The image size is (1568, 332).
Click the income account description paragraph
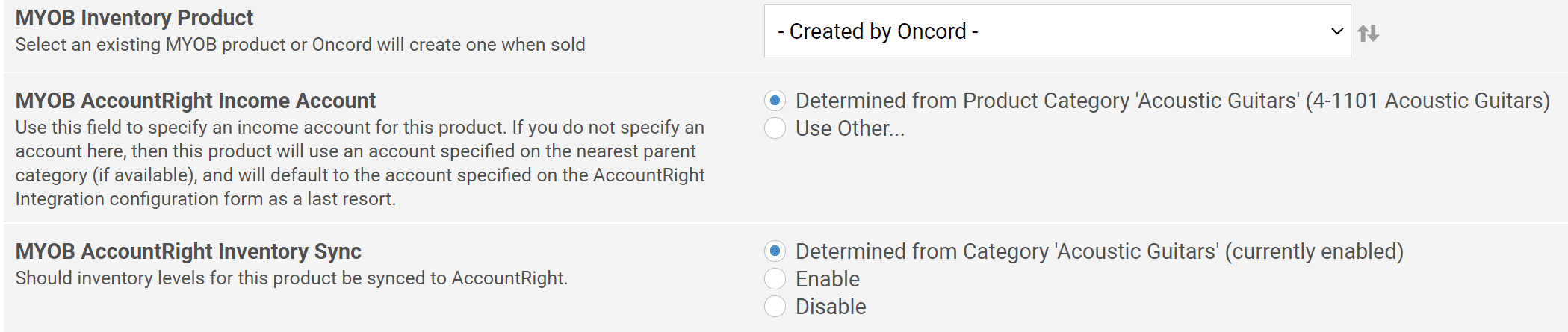click(360, 163)
